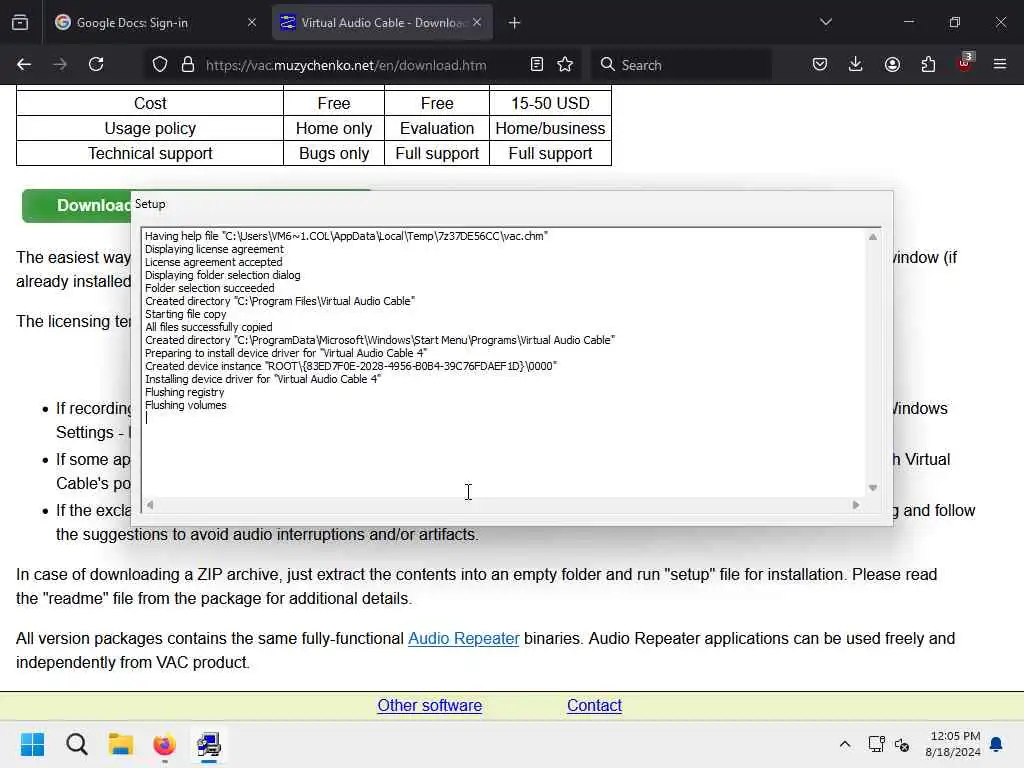This screenshot has height=768, width=1024.
Task: Open tracking protection shield icon
Action: tap(160, 65)
